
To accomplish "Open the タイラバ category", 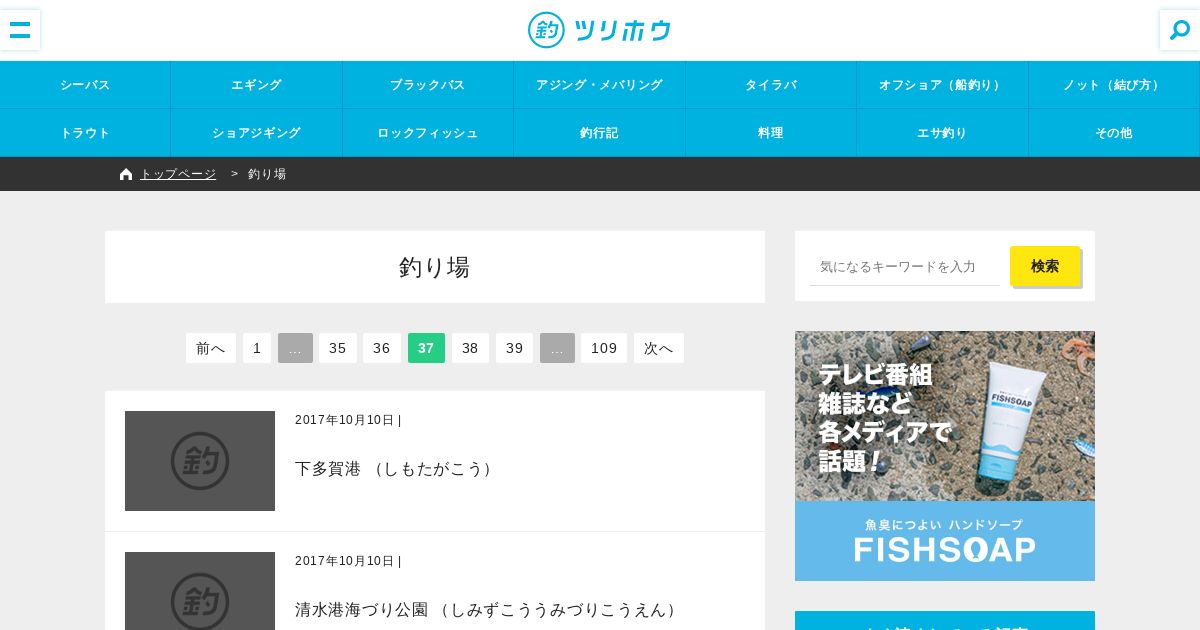I will (x=771, y=85).
